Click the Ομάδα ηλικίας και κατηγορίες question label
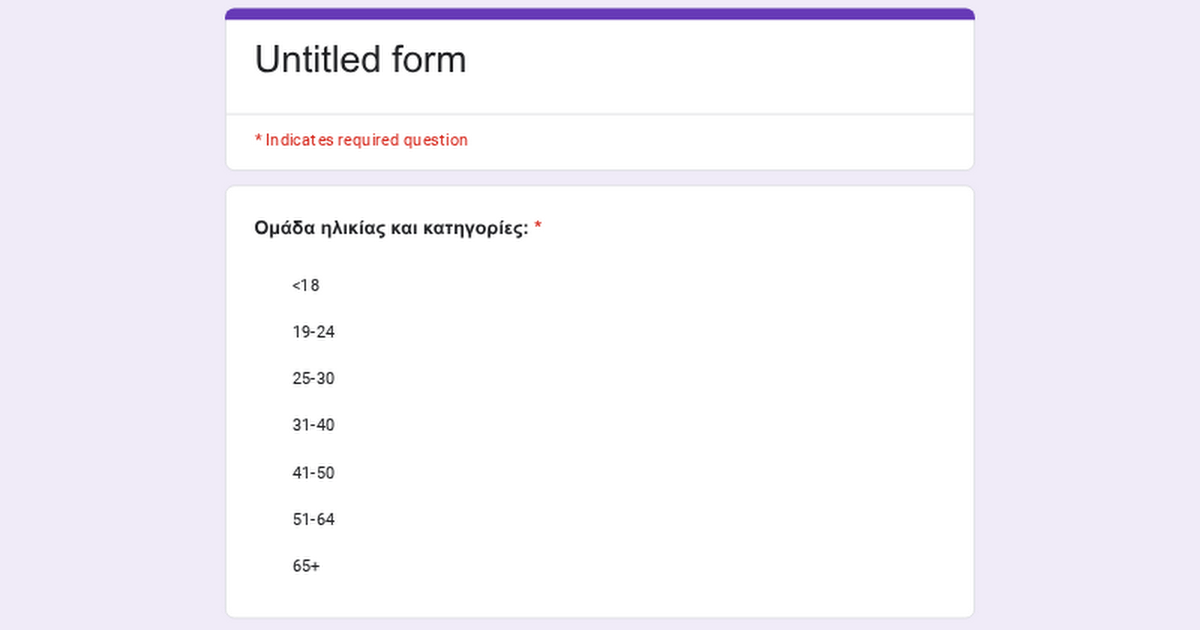The width and height of the screenshot is (1200, 630). pyautogui.click(x=391, y=228)
